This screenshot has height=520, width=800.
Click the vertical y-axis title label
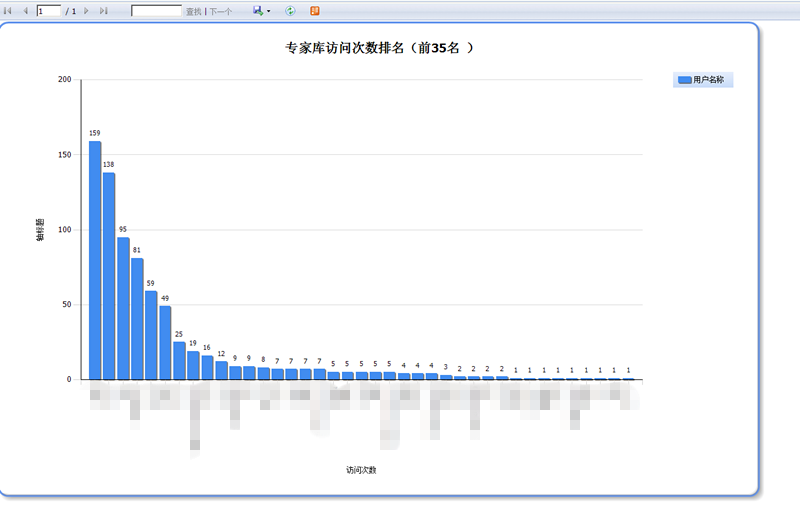click(40, 230)
